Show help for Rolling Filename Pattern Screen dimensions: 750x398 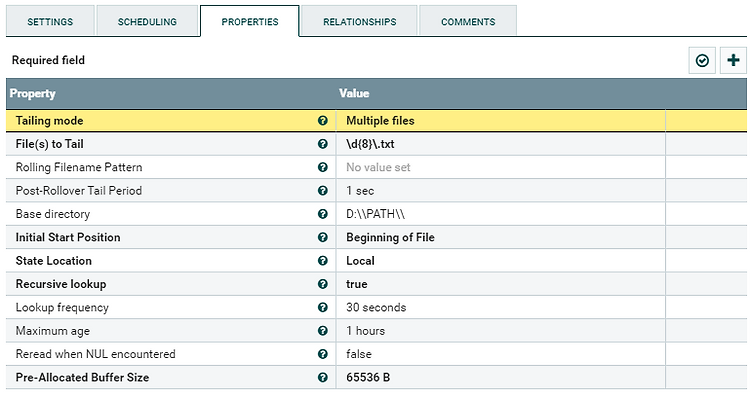click(323, 167)
